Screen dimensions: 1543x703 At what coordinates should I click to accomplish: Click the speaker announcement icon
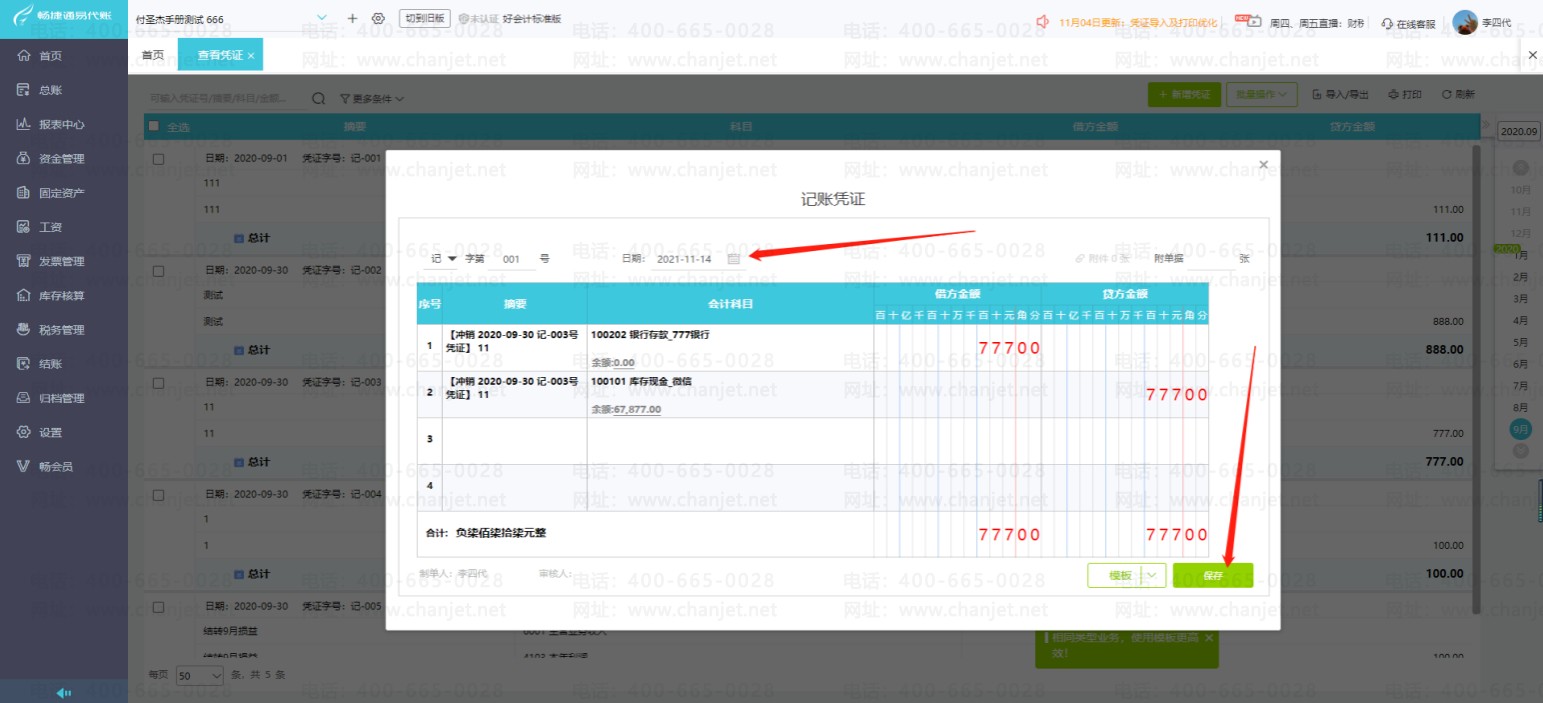click(x=1043, y=21)
